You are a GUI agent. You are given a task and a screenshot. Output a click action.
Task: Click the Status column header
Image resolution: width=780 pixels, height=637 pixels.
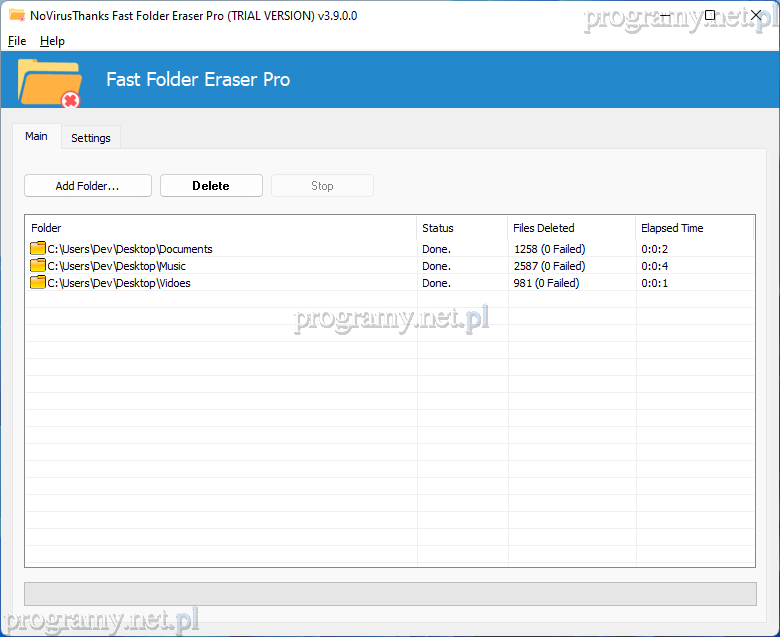tap(462, 228)
